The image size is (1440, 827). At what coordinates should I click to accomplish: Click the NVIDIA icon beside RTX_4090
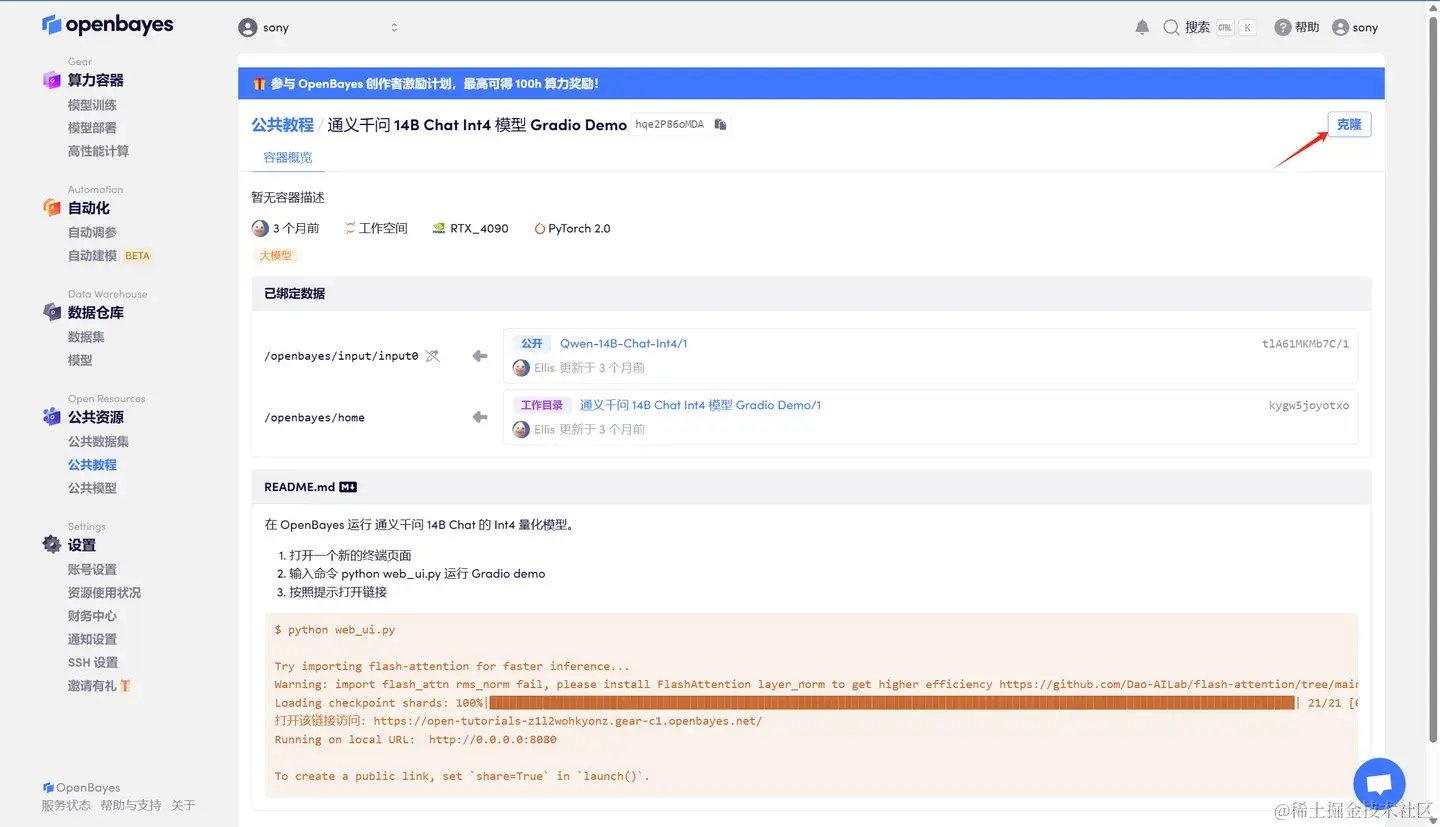(439, 228)
